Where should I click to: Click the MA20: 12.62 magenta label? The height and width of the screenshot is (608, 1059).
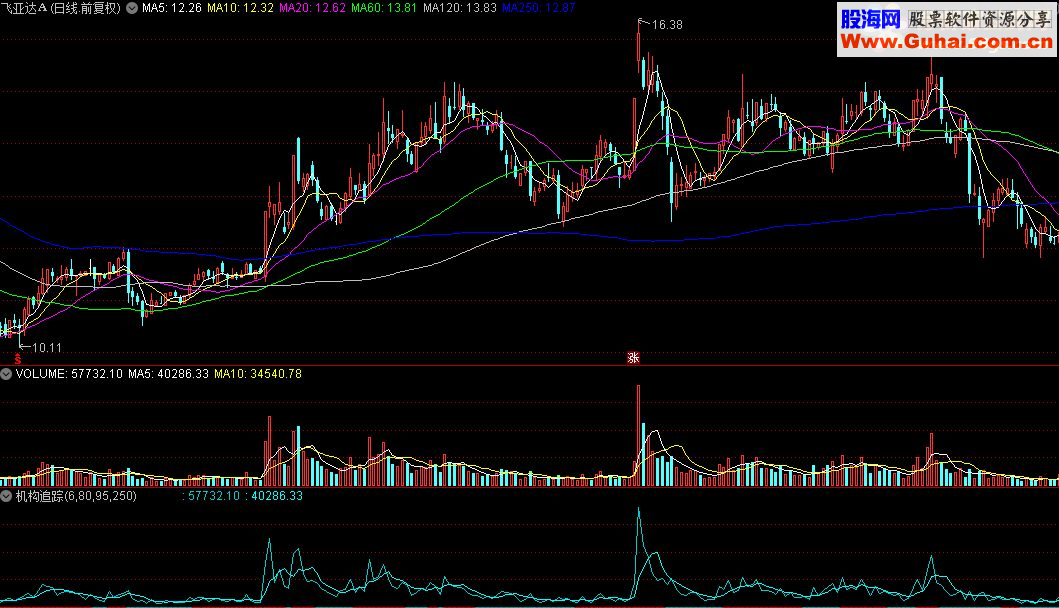312,8
